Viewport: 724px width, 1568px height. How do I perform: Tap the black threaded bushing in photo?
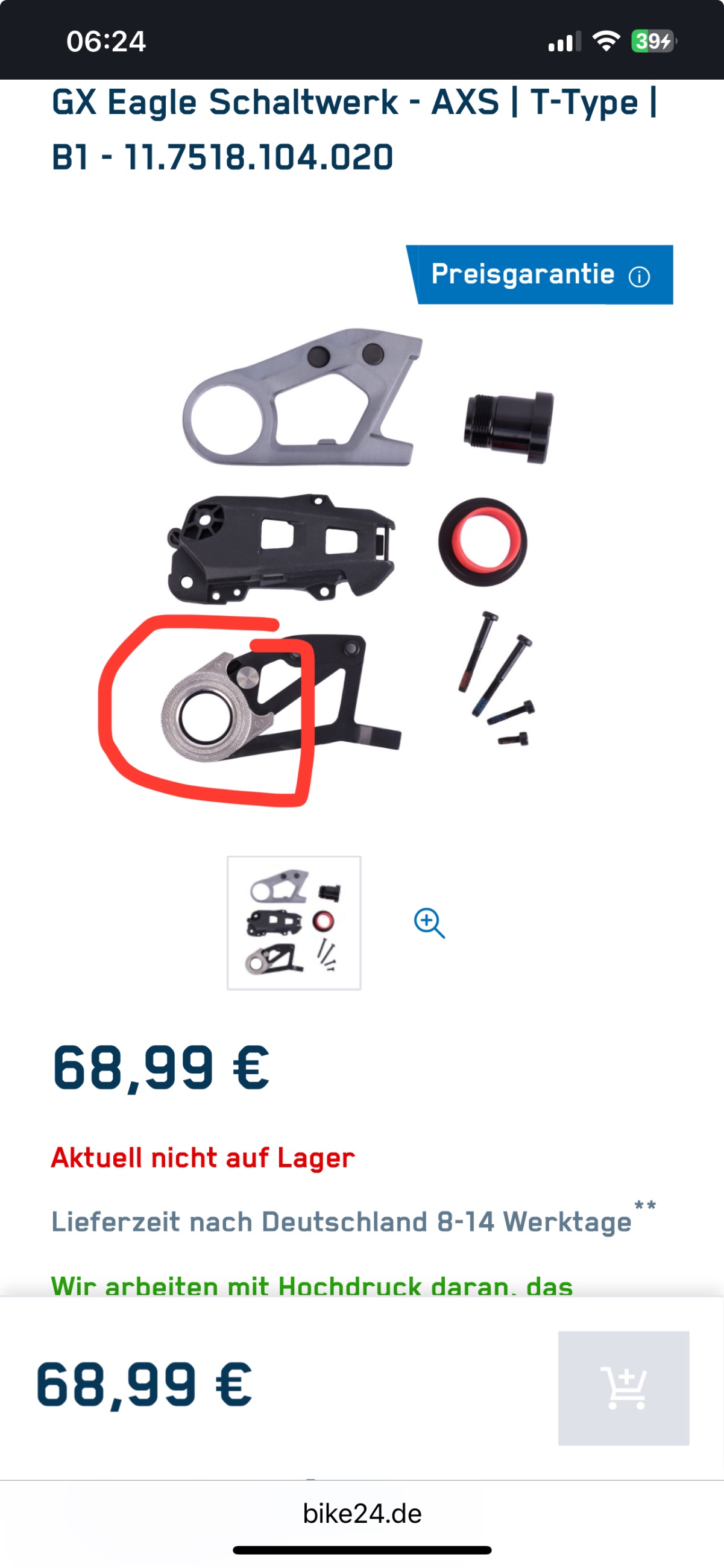click(x=509, y=428)
